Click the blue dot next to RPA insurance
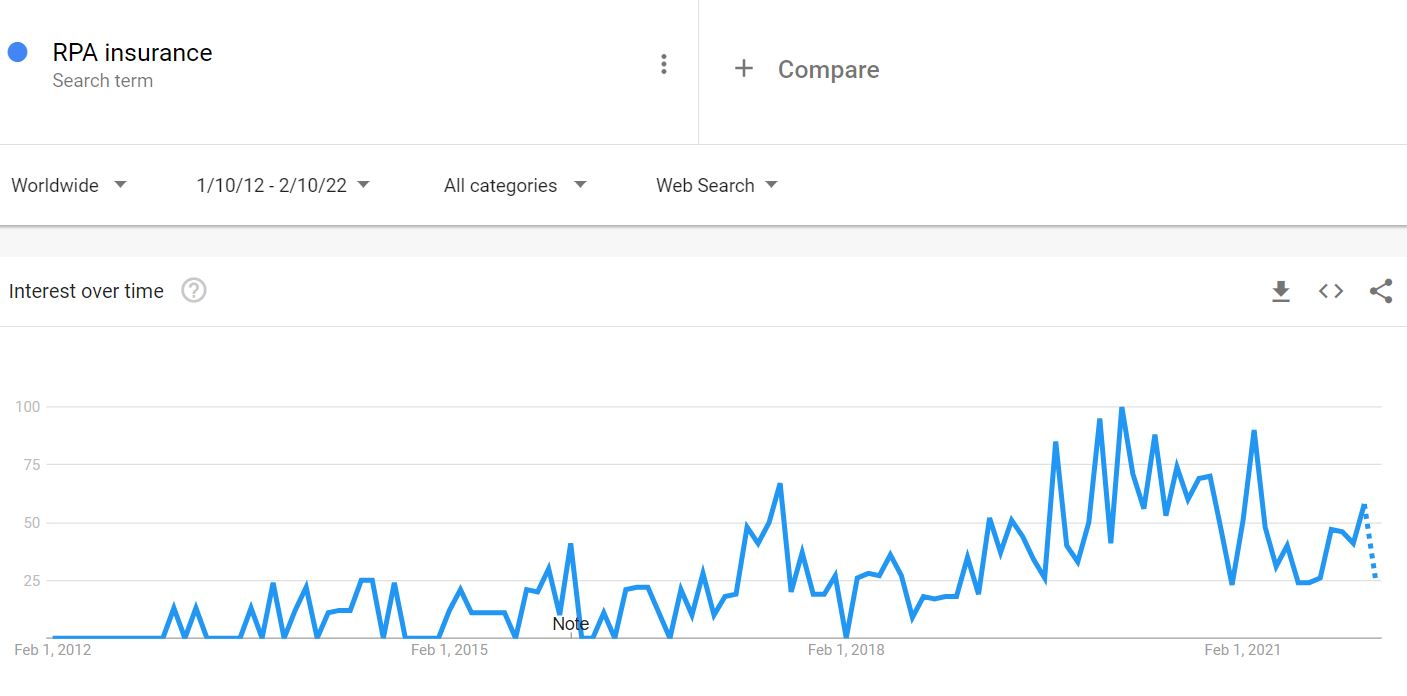Screen dimensions: 1407x696 (x=18, y=52)
